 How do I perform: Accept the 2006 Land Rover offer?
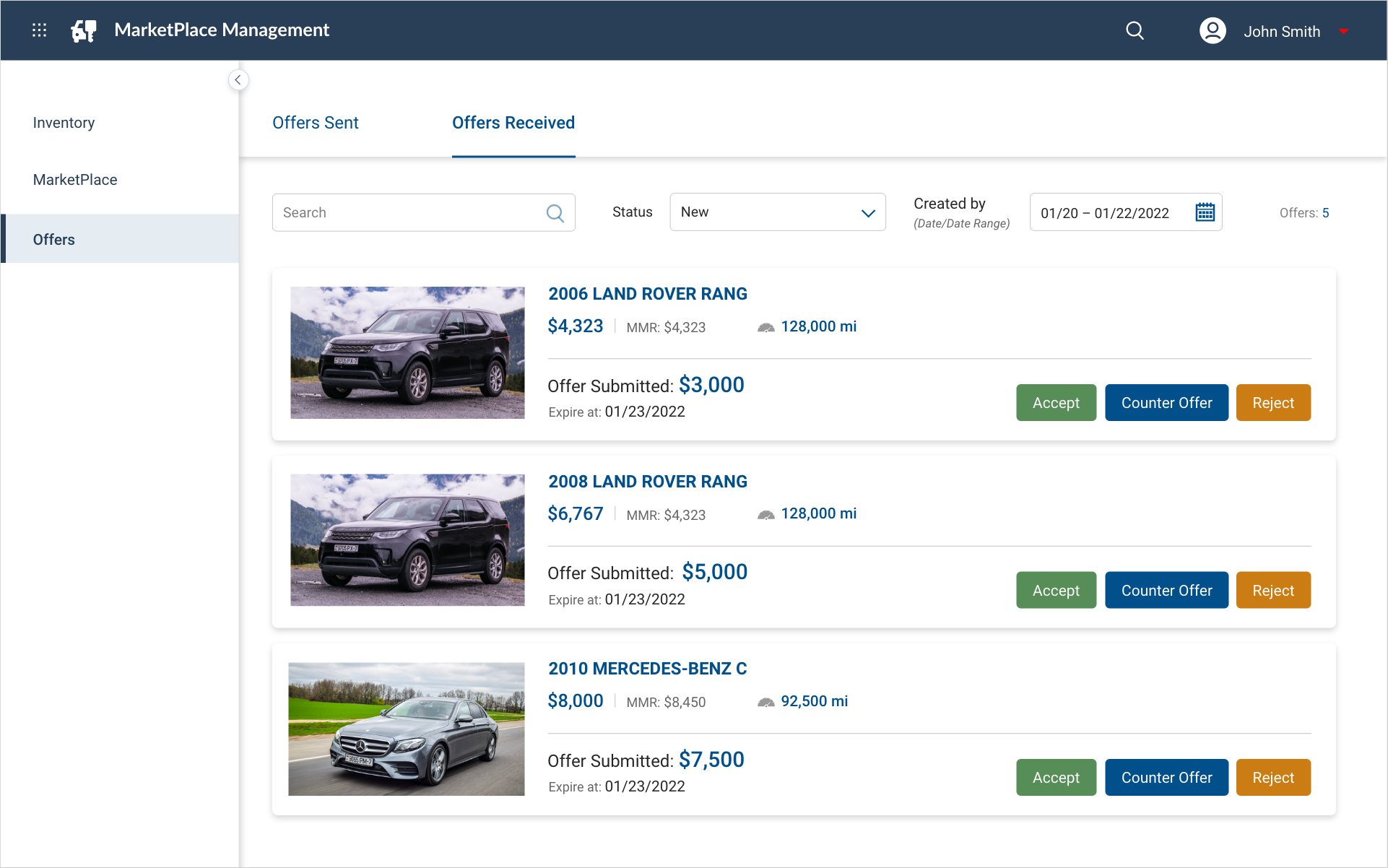pos(1055,403)
